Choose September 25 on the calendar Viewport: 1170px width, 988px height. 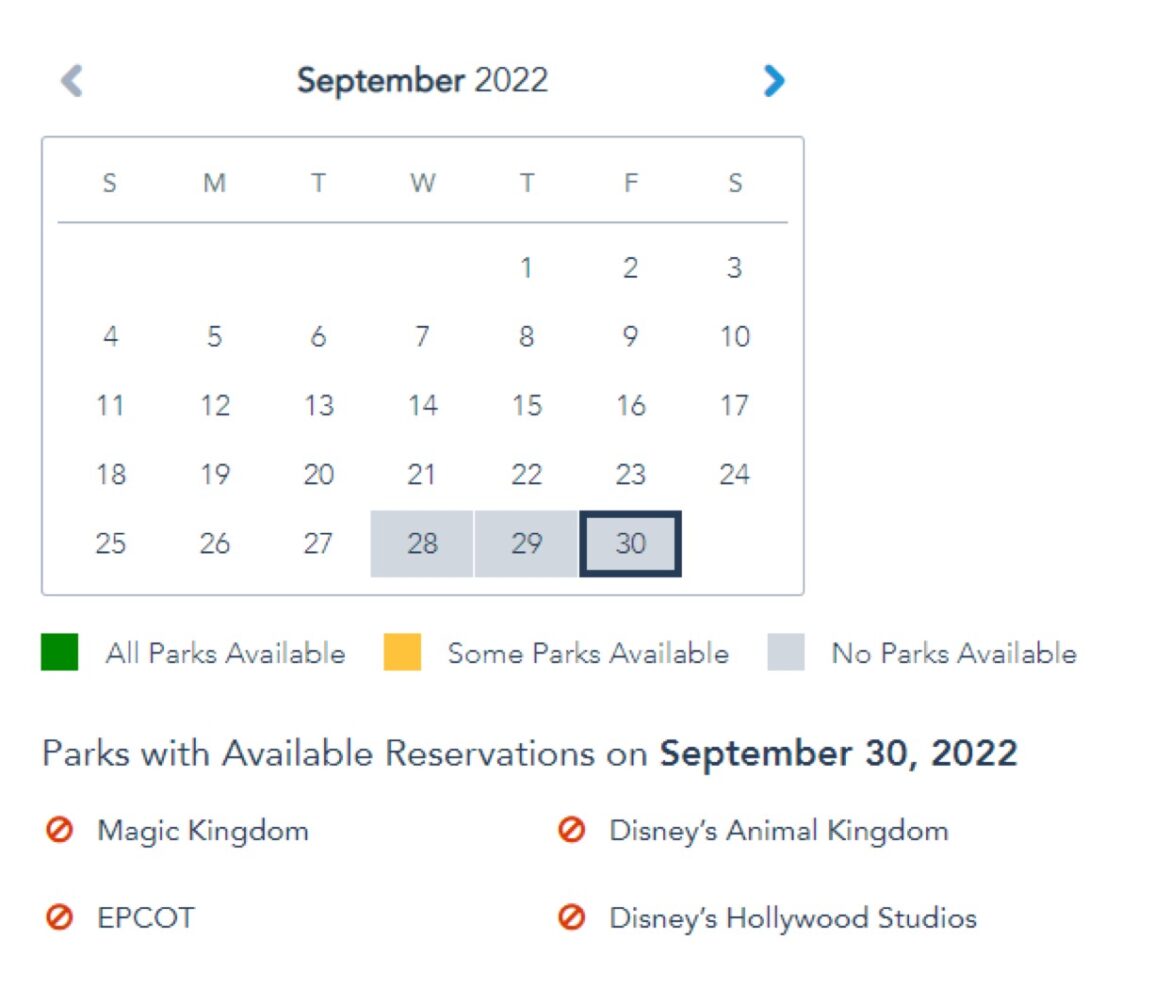pos(110,544)
